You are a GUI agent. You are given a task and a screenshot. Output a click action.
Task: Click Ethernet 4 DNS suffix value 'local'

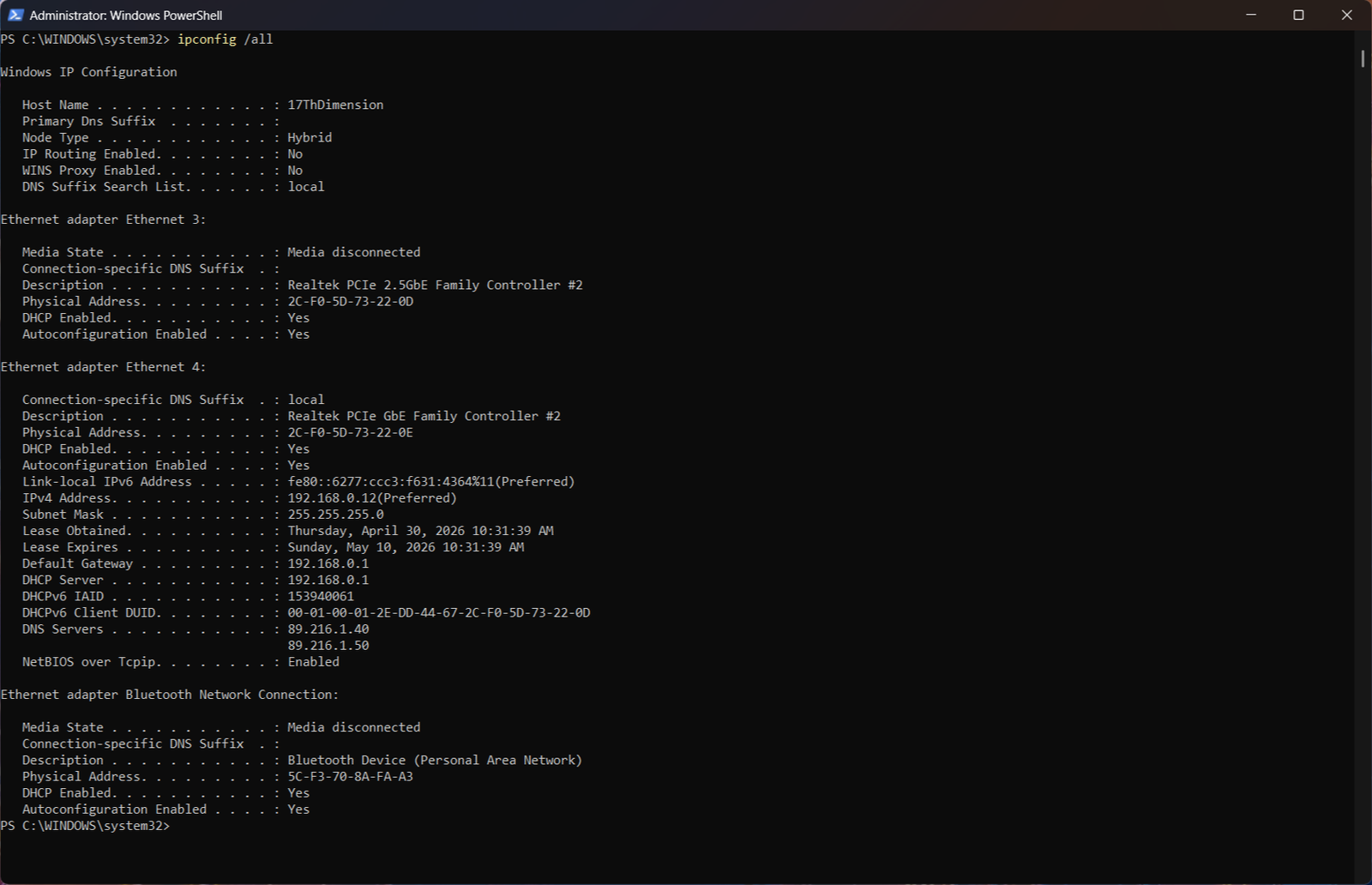point(306,400)
